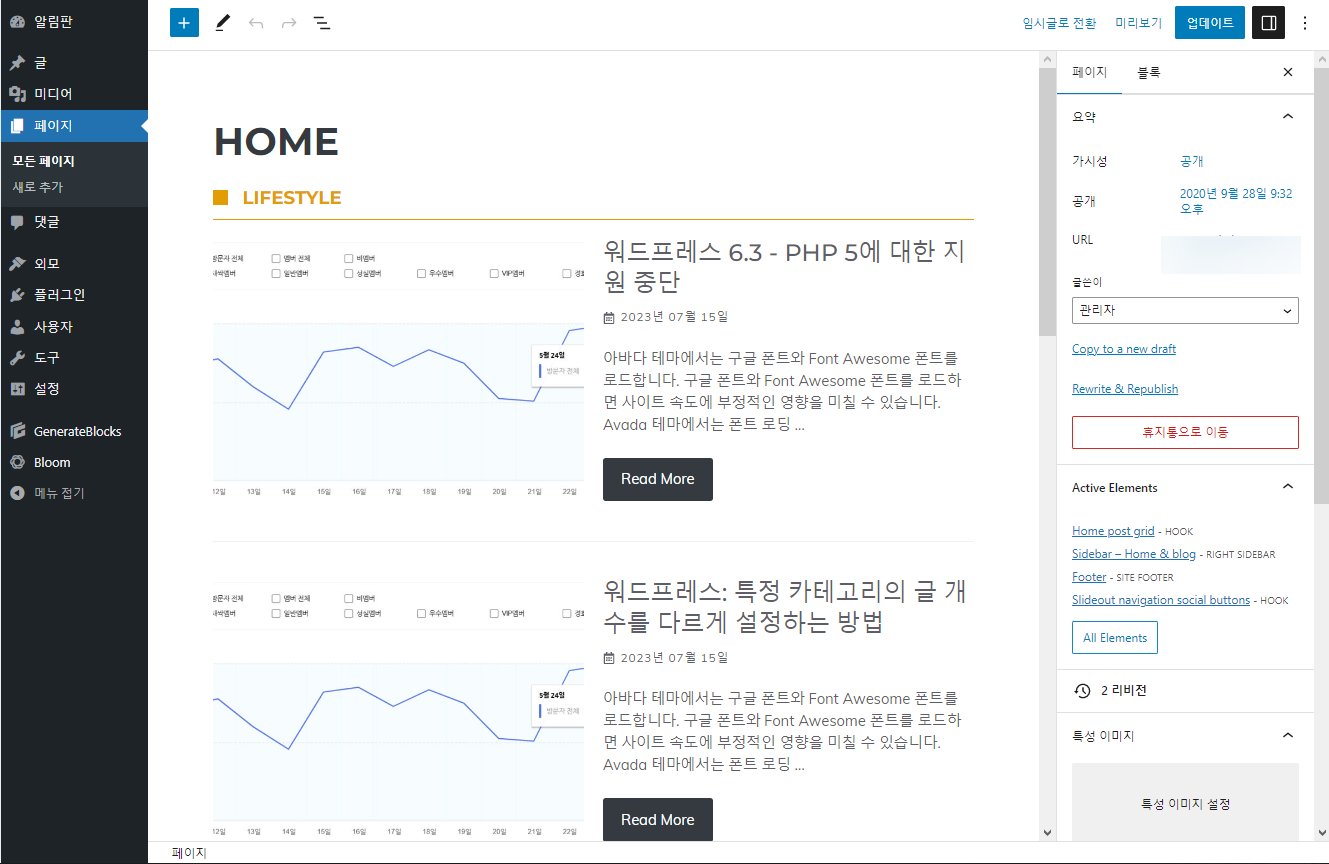Switch to the 페이지 sidebar tab
The height and width of the screenshot is (864, 1329).
(1089, 72)
